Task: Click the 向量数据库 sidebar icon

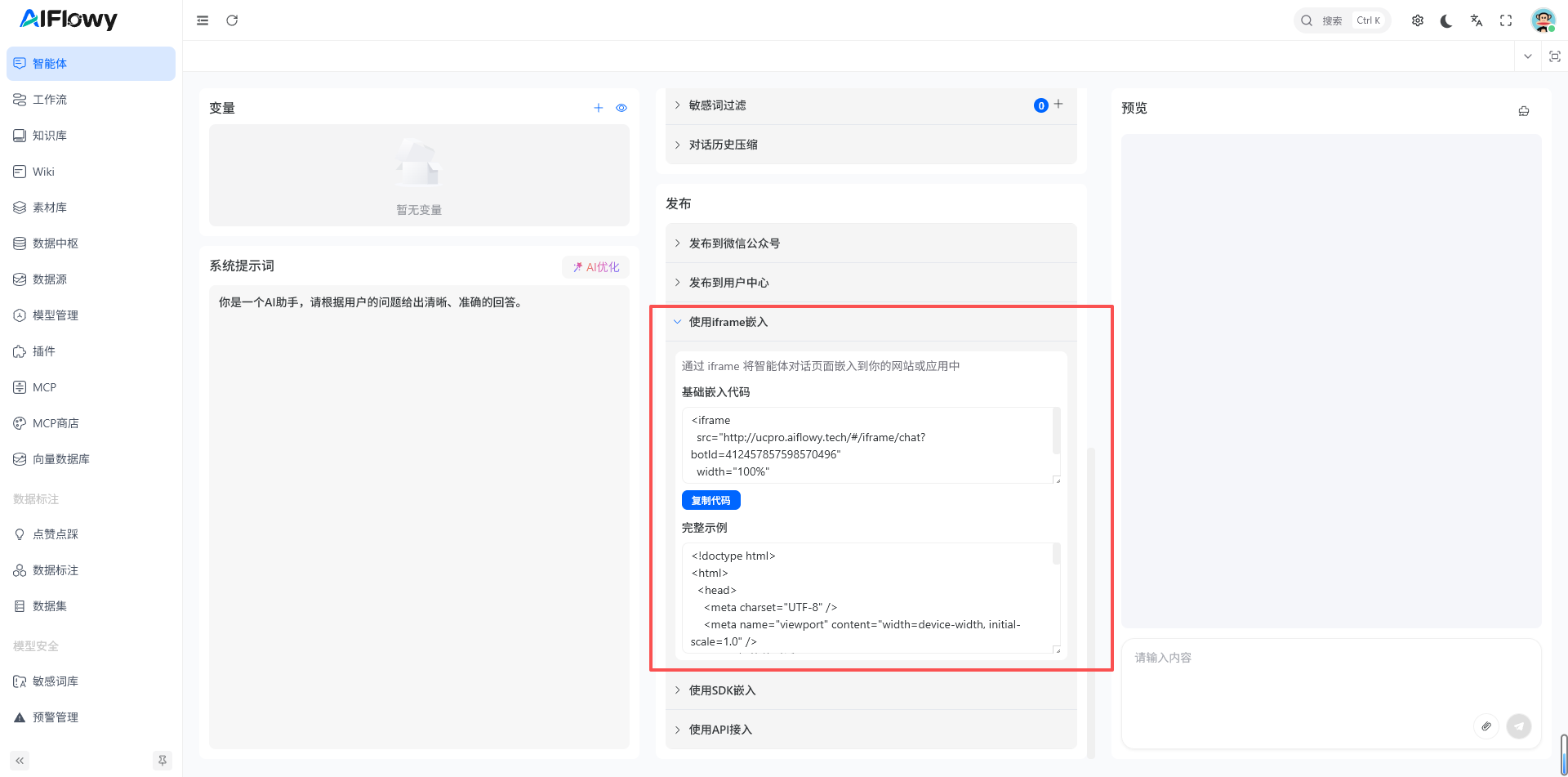Action: pos(20,459)
